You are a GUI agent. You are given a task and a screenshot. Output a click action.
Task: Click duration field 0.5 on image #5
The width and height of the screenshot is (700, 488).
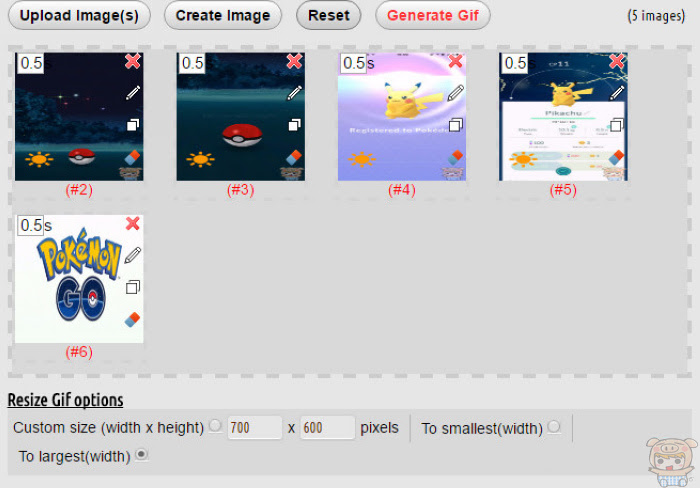click(x=514, y=63)
